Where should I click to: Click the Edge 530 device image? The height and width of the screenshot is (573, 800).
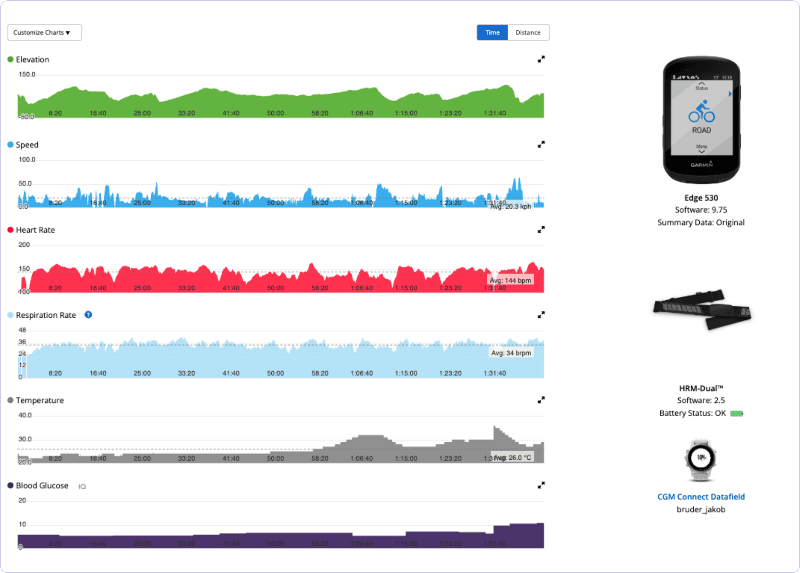[700, 120]
